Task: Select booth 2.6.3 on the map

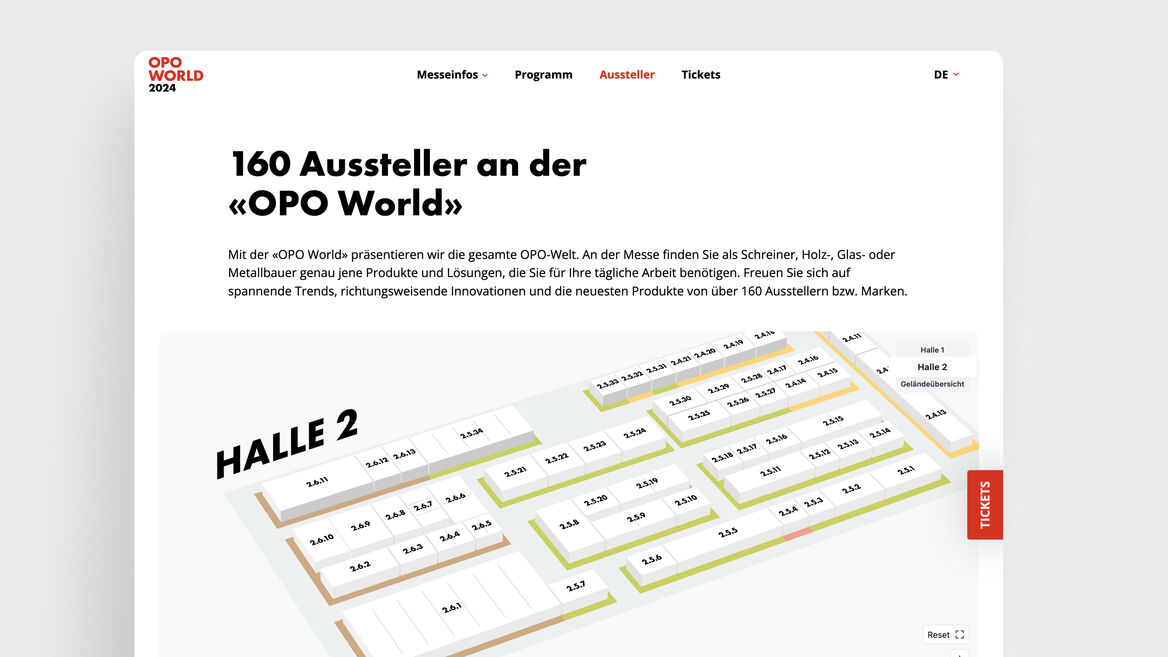Action: [413, 549]
